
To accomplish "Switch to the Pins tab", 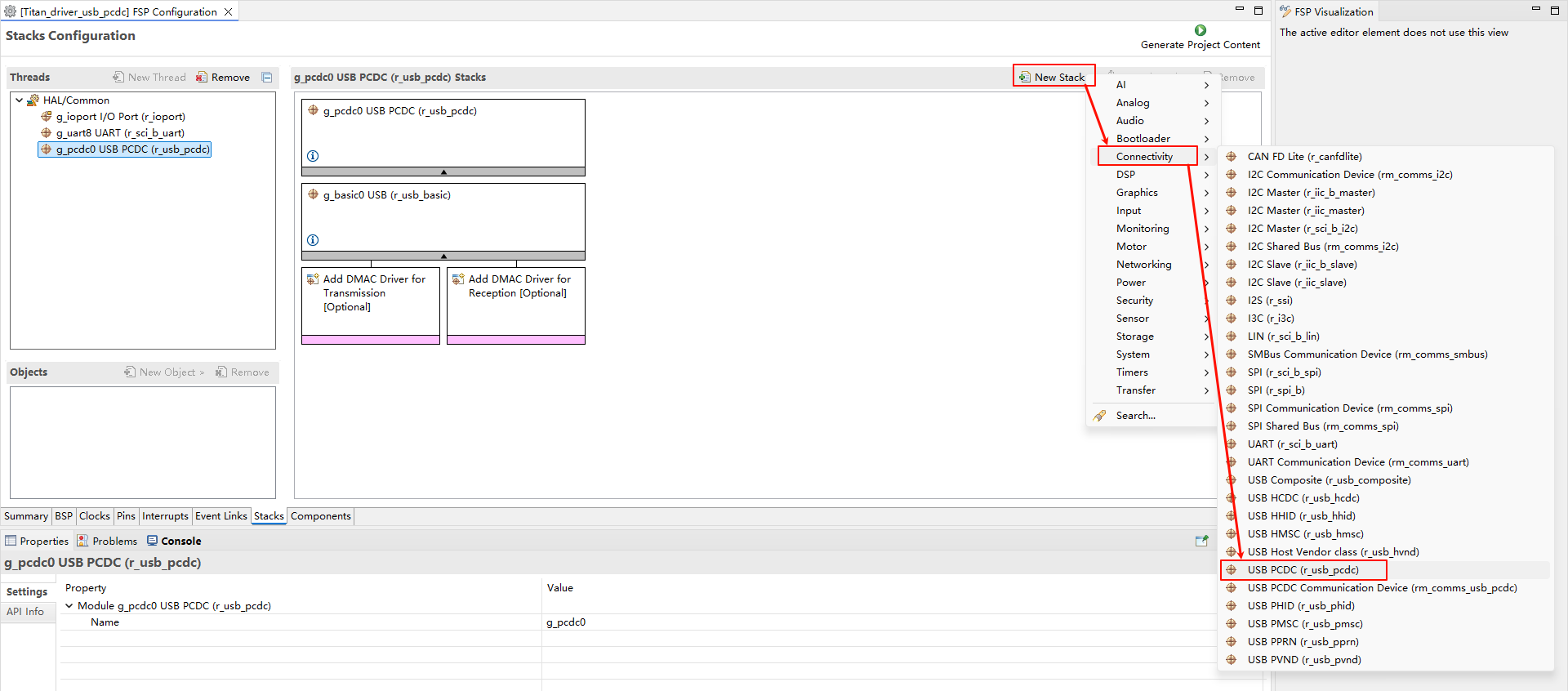I will [x=126, y=516].
